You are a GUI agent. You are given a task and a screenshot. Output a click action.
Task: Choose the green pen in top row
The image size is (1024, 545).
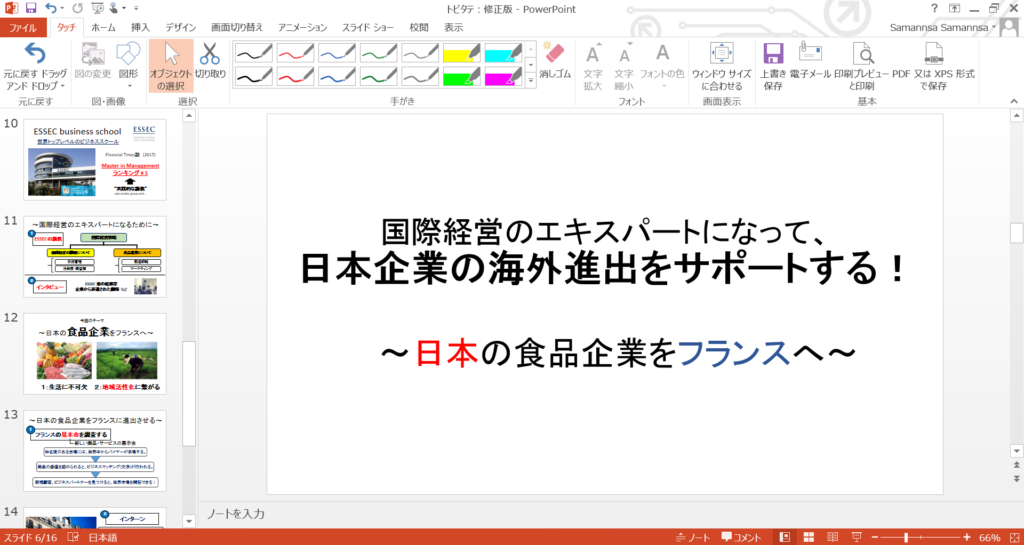click(379, 53)
